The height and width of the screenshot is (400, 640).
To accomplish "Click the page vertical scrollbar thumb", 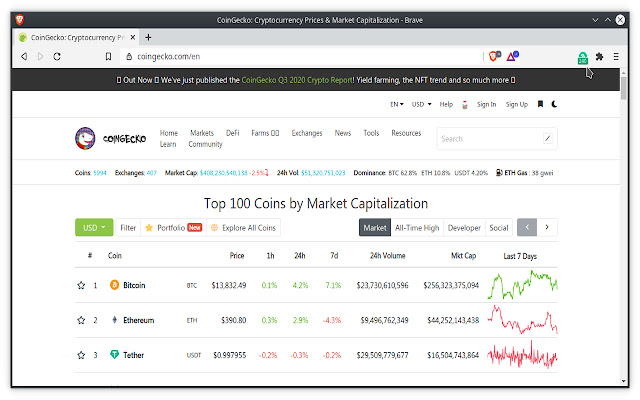I will click(623, 88).
